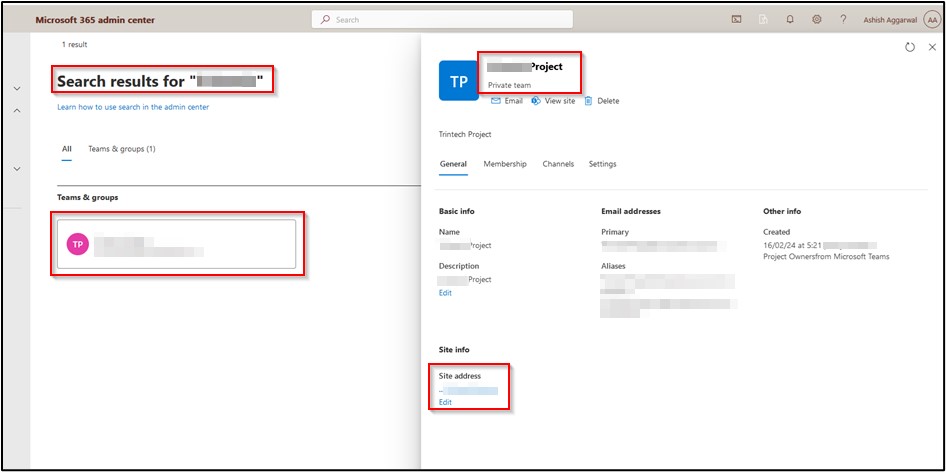
Task: Expand the top chevron in left sidebar
Action: 17,89
